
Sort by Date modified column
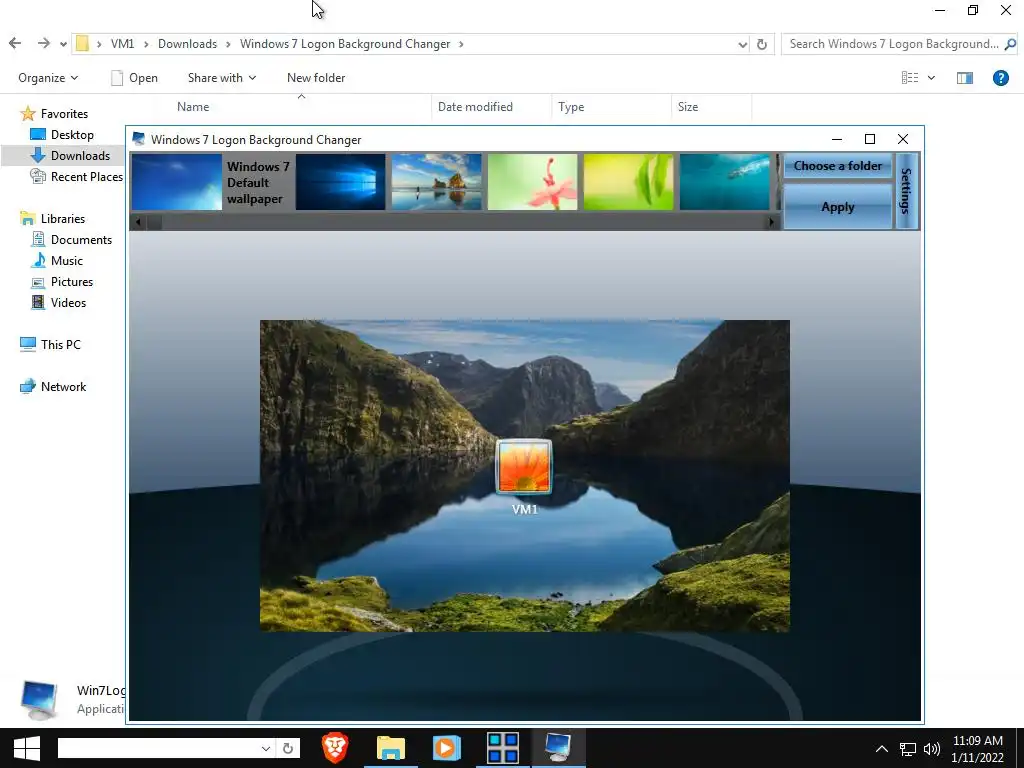pos(475,106)
